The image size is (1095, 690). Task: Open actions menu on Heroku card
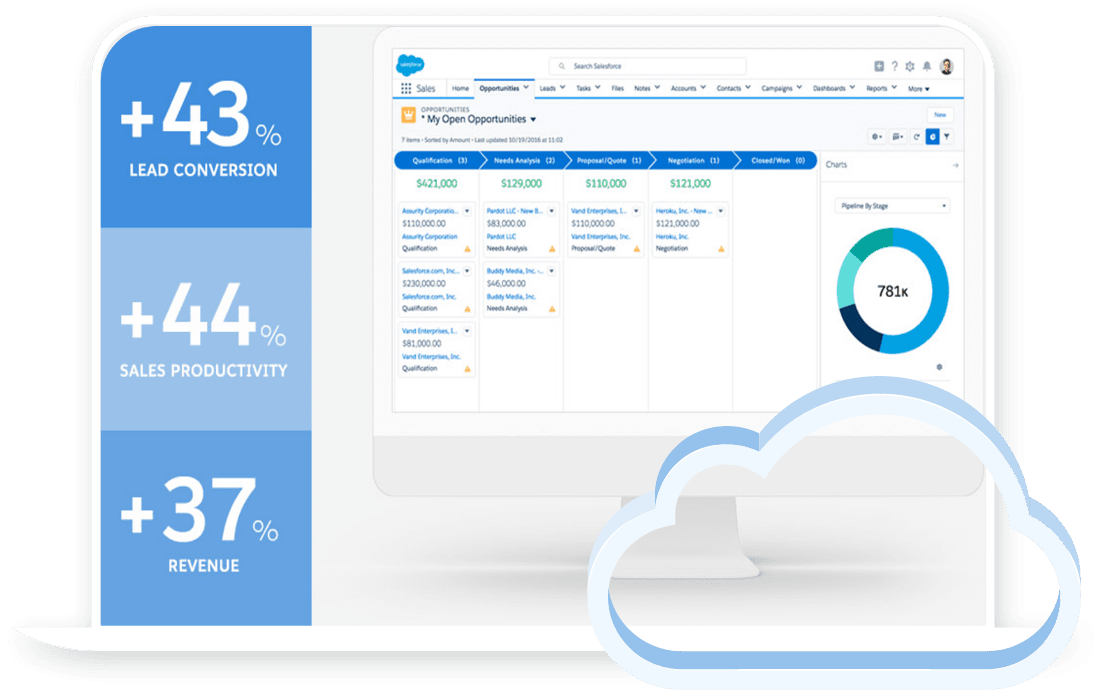tap(721, 211)
